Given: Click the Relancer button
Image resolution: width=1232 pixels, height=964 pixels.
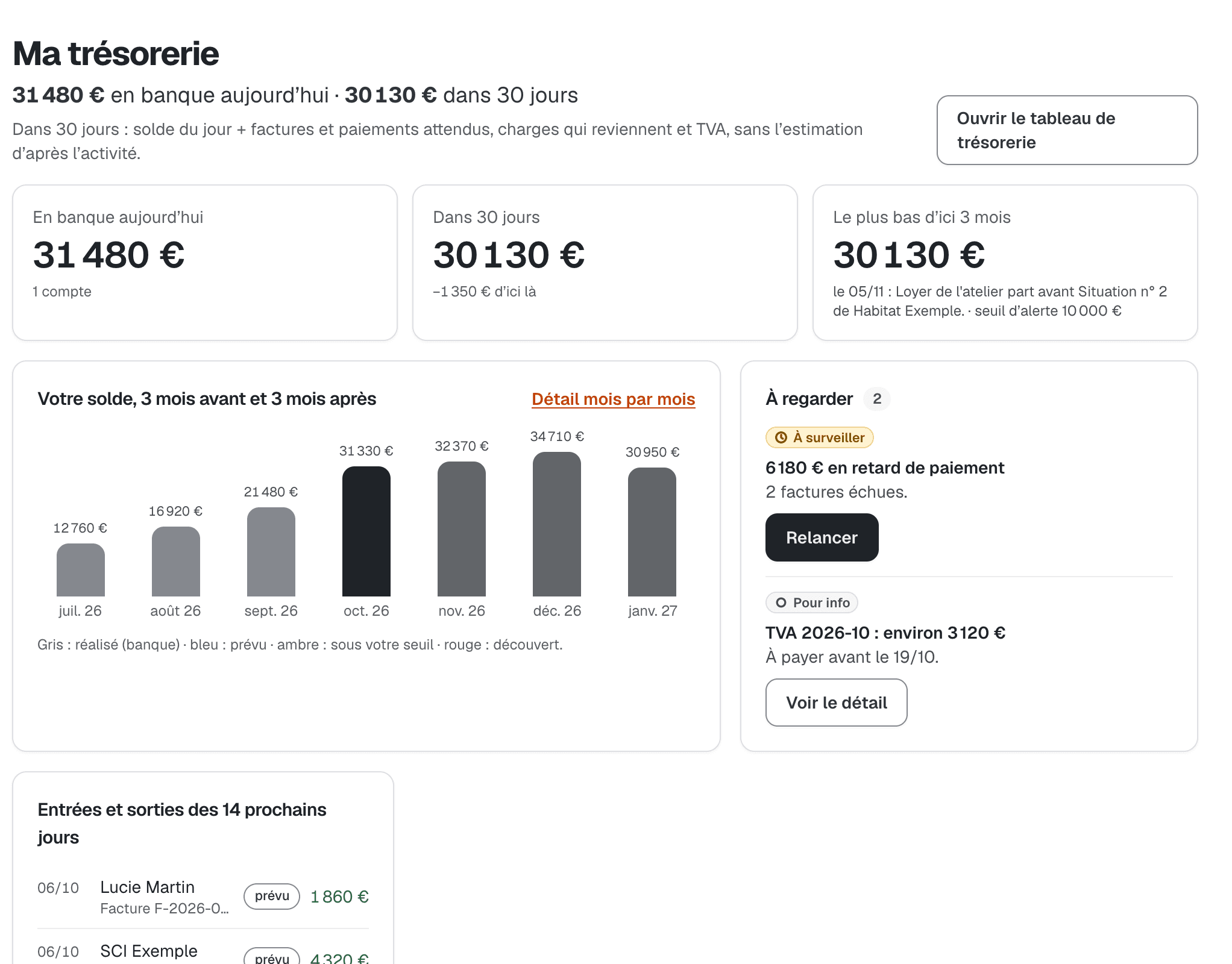Looking at the screenshot, I should pyautogui.click(x=822, y=537).
